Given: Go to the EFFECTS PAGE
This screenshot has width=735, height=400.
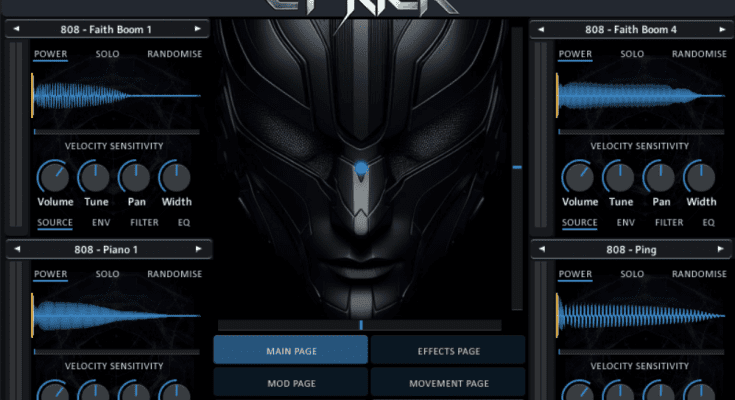Looking at the screenshot, I should point(448,351).
